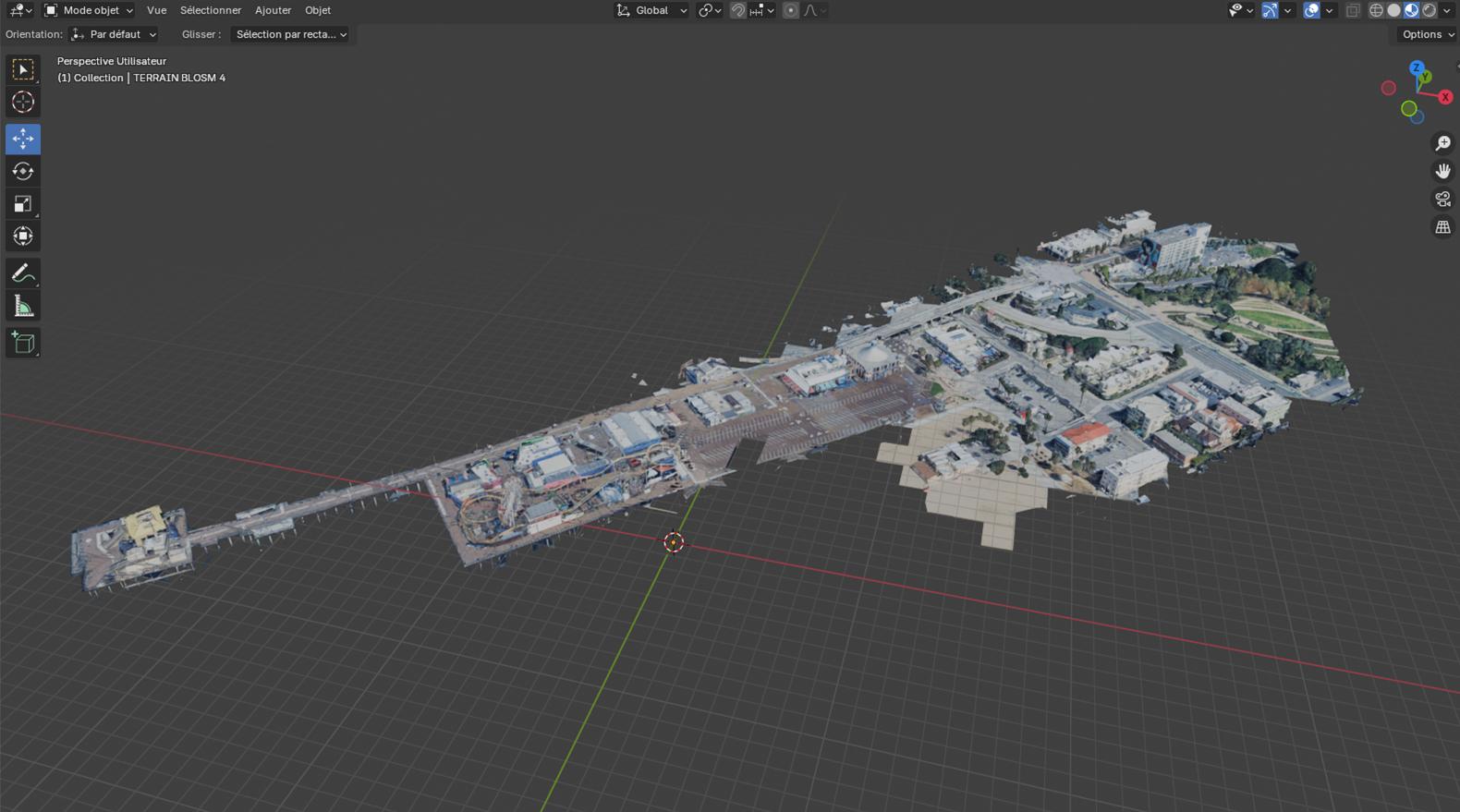This screenshot has width=1460, height=812.
Task: Open the Ajouter menu
Action: click(273, 10)
